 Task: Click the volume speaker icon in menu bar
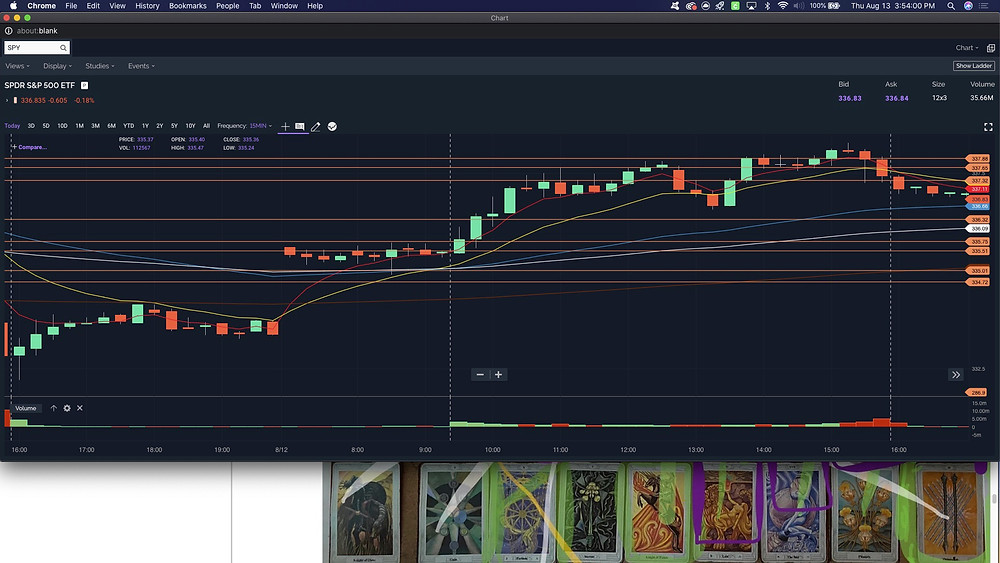(x=799, y=6)
